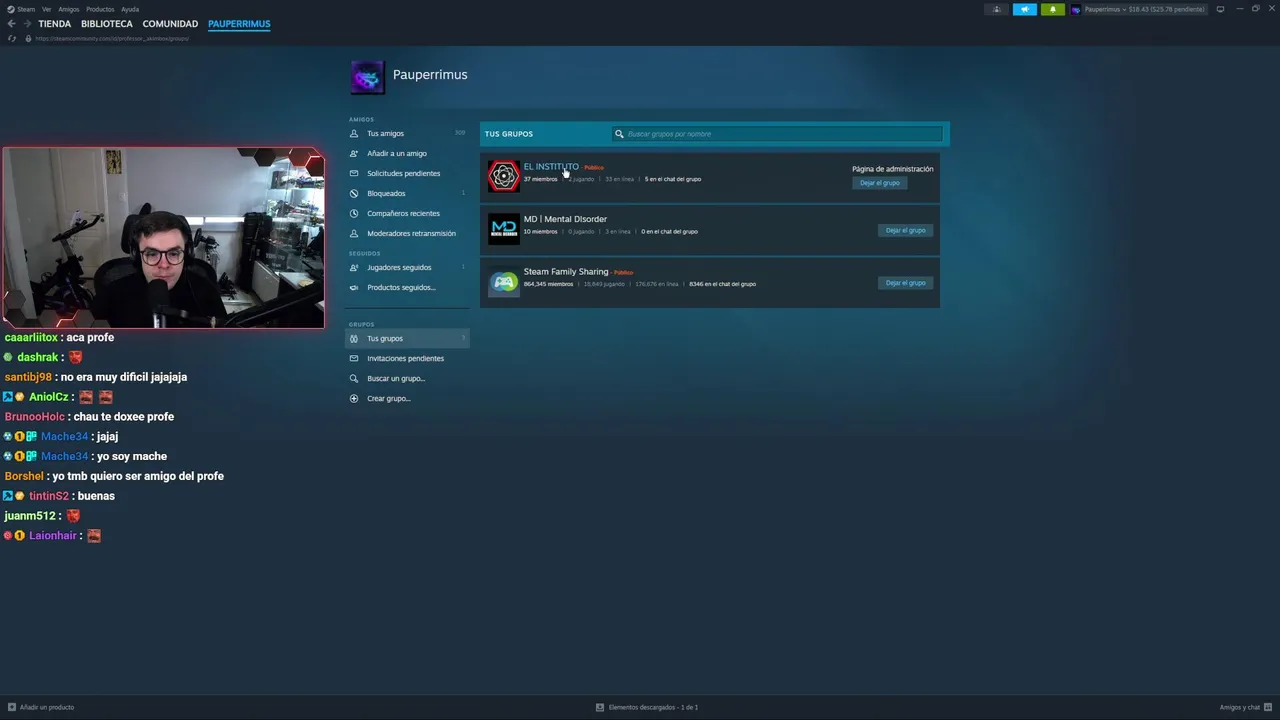The image size is (1280, 720).
Task: Open the Ver menu
Action: point(46,9)
